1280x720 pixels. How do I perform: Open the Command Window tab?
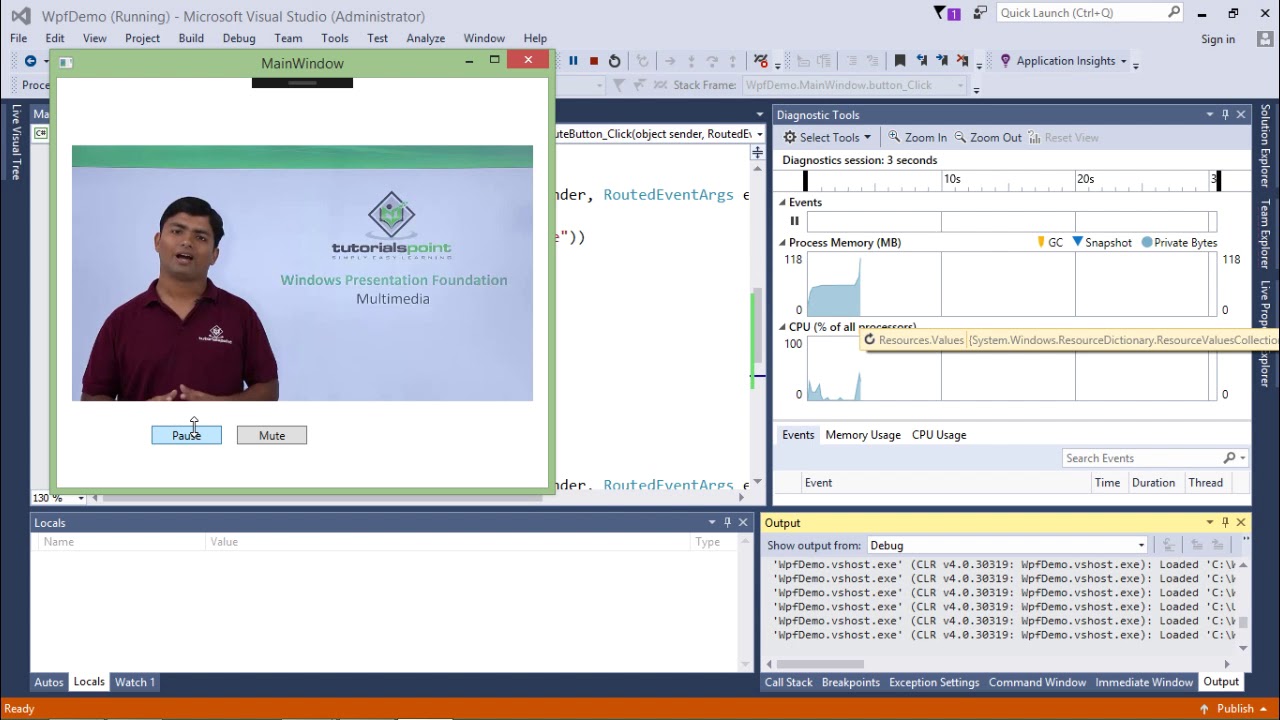point(1037,682)
